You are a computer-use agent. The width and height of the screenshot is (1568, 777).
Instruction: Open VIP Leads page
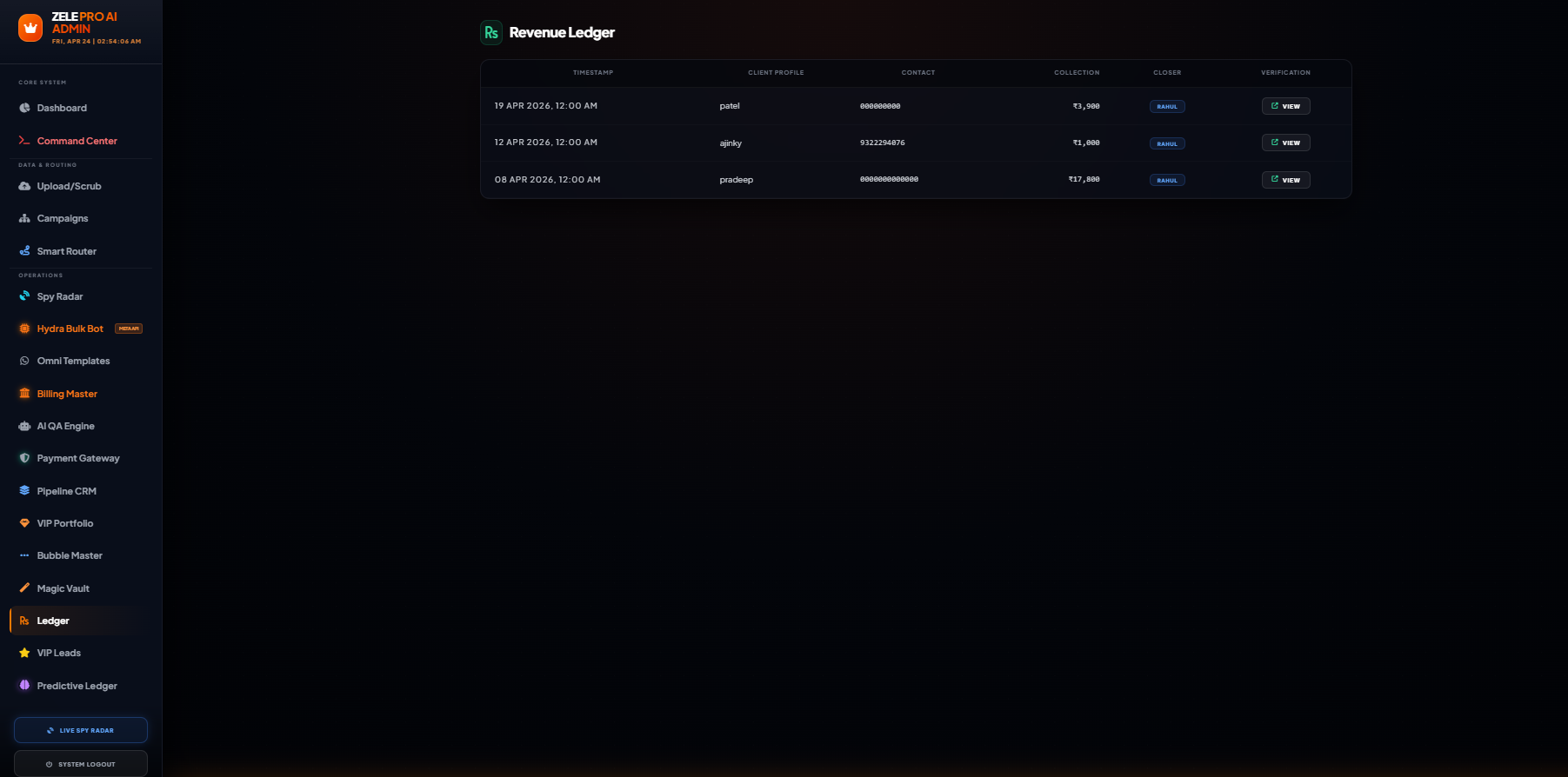81,653
